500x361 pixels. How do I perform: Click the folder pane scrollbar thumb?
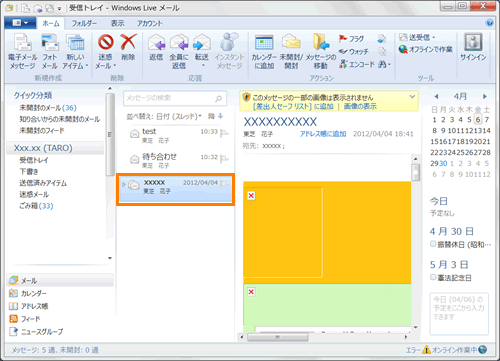pyautogui.click(x=110, y=134)
